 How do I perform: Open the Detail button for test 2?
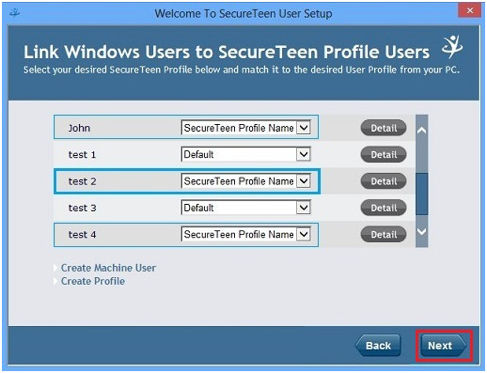click(x=384, y=181)
